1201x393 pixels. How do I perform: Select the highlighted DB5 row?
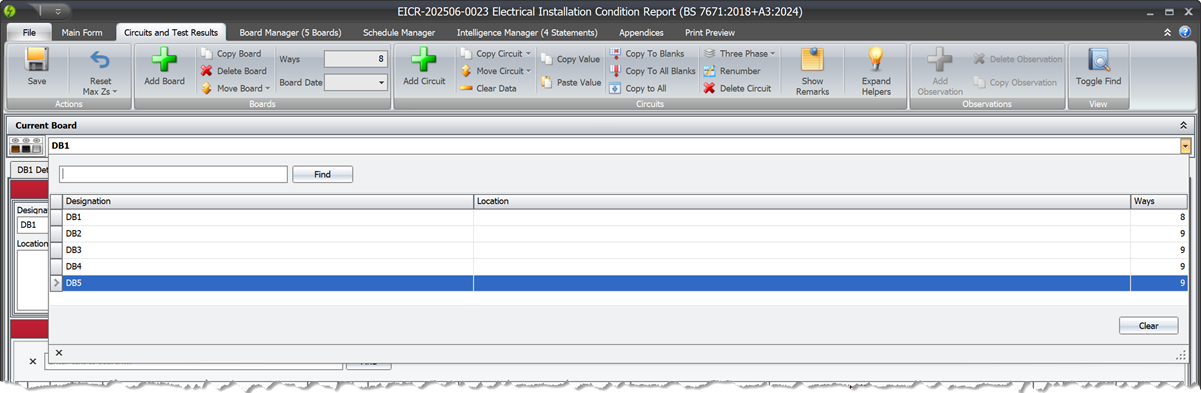click(x=618, y=284)
